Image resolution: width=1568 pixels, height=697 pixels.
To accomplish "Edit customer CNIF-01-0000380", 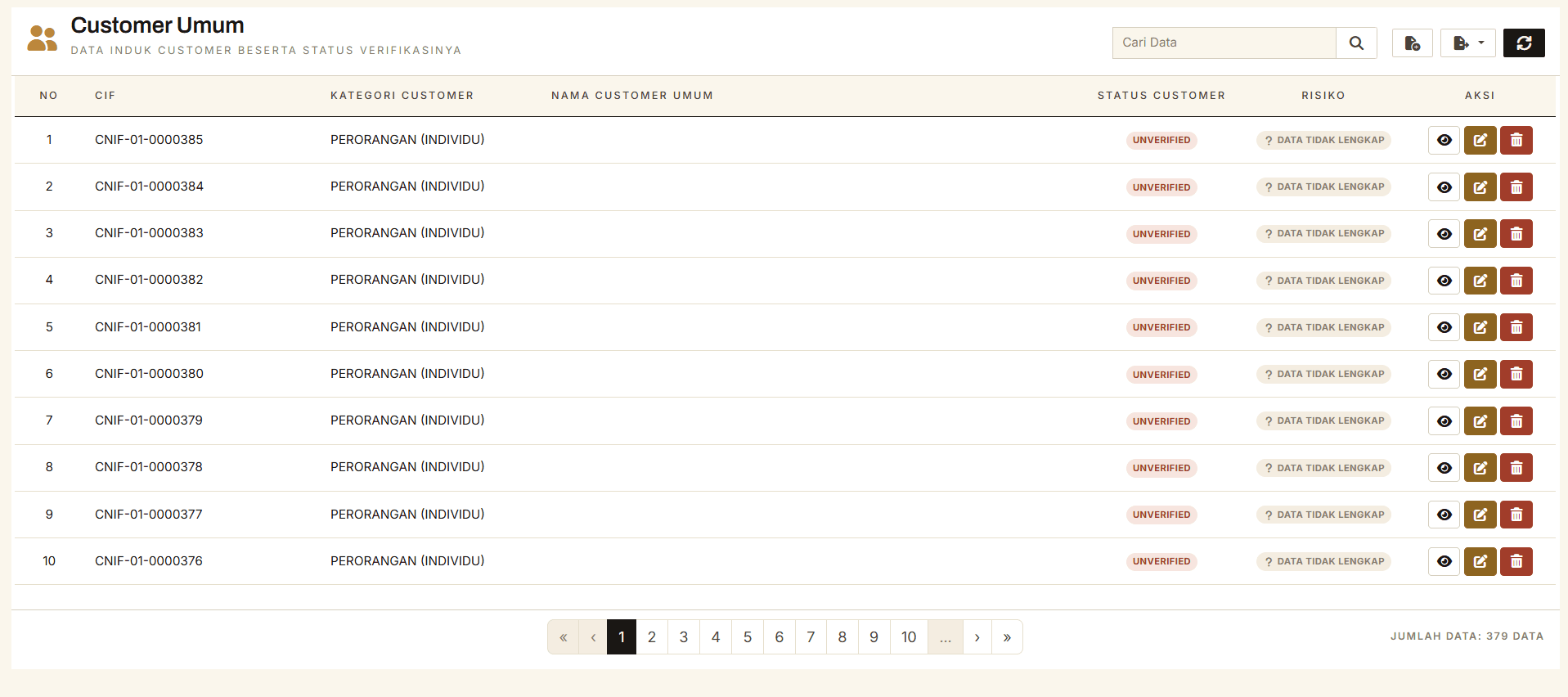I will [1480, 374].
